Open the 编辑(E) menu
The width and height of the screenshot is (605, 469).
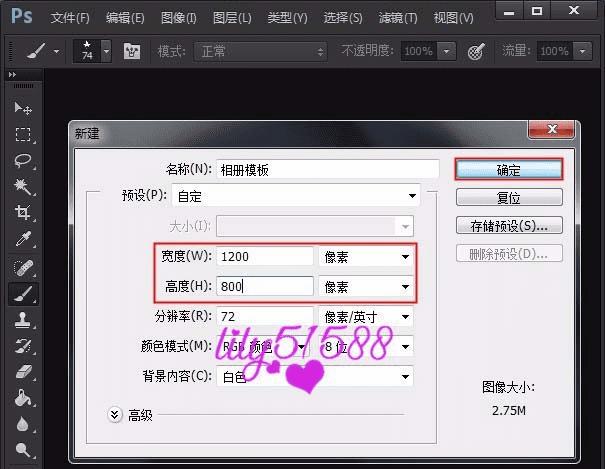click(125, 18)
